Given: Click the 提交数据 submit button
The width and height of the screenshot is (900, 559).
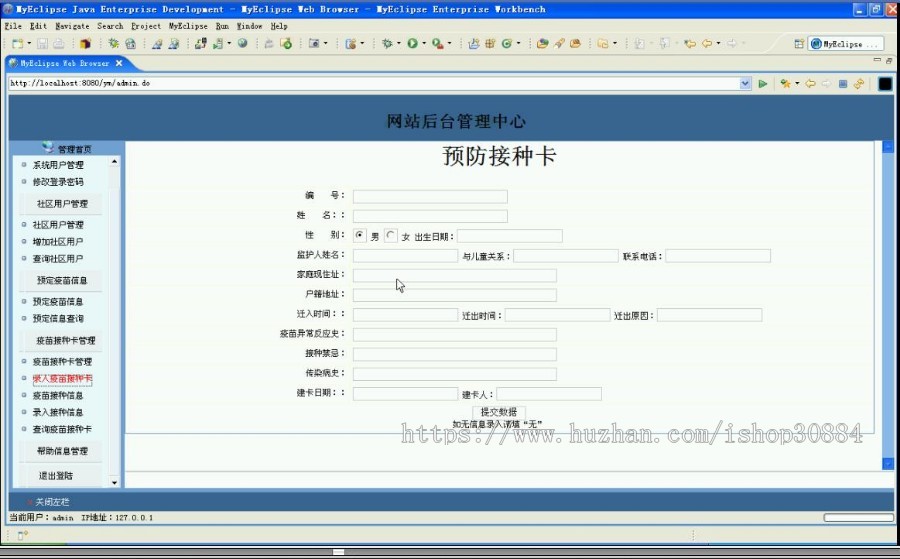Looking at the screenshot, I should click(498, 412).
